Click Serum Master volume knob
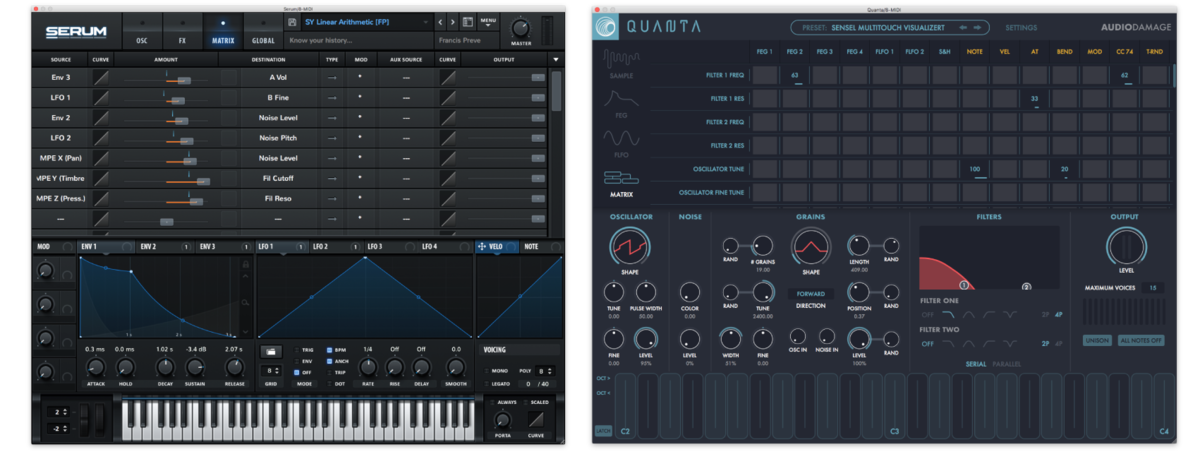The height and width of the screenshot is (459, 1200). 521,28
